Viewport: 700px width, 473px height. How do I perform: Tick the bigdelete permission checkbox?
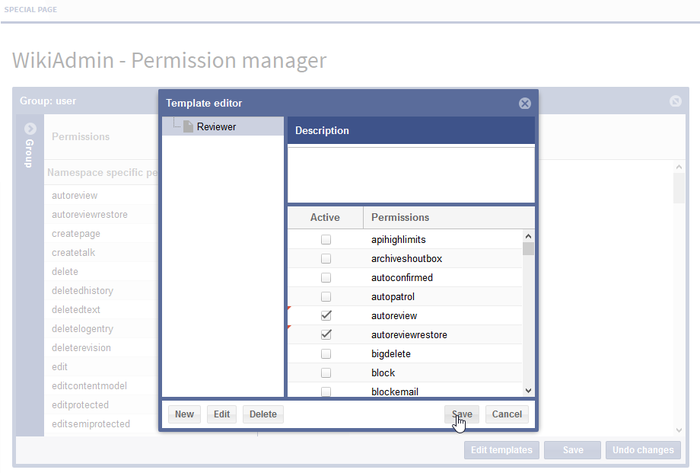(x=326, y=354)
